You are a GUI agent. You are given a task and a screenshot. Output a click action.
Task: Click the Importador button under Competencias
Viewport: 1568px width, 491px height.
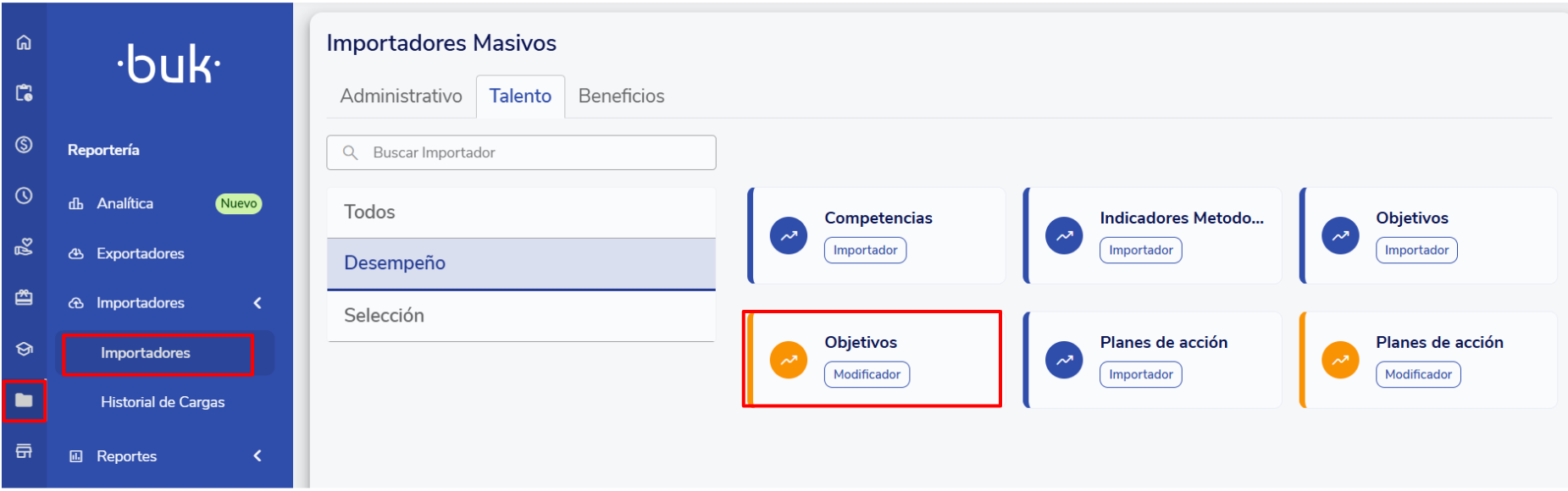[x=865, y=251]
